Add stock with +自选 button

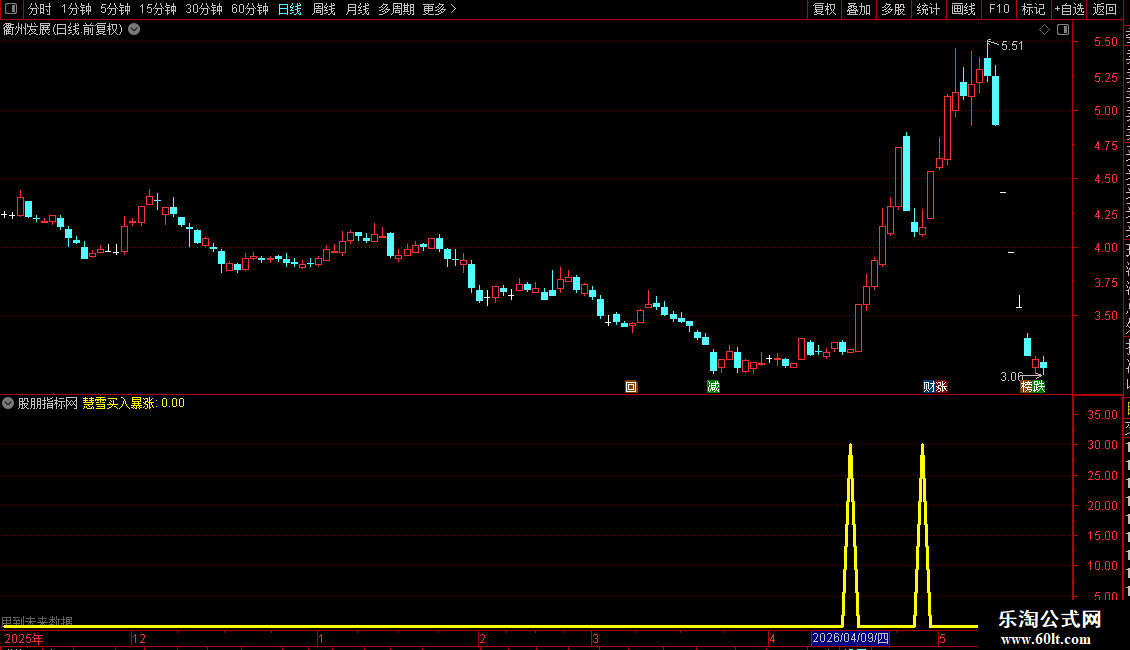[x=1069, y=9]
